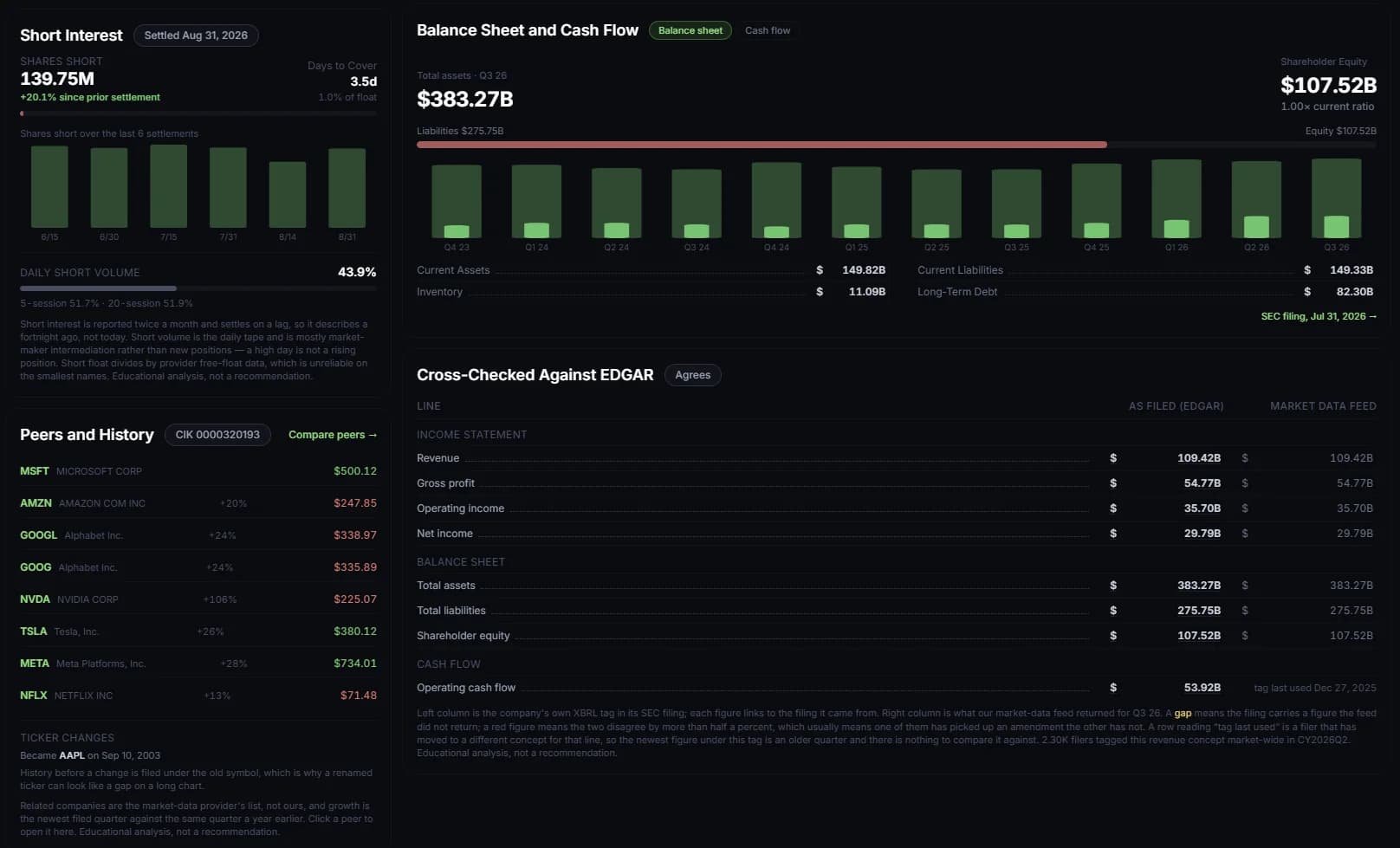This screenshot has width=1400, height=848.
Task: Select the Balance sheet tab
Action: (x=690, y=30)
